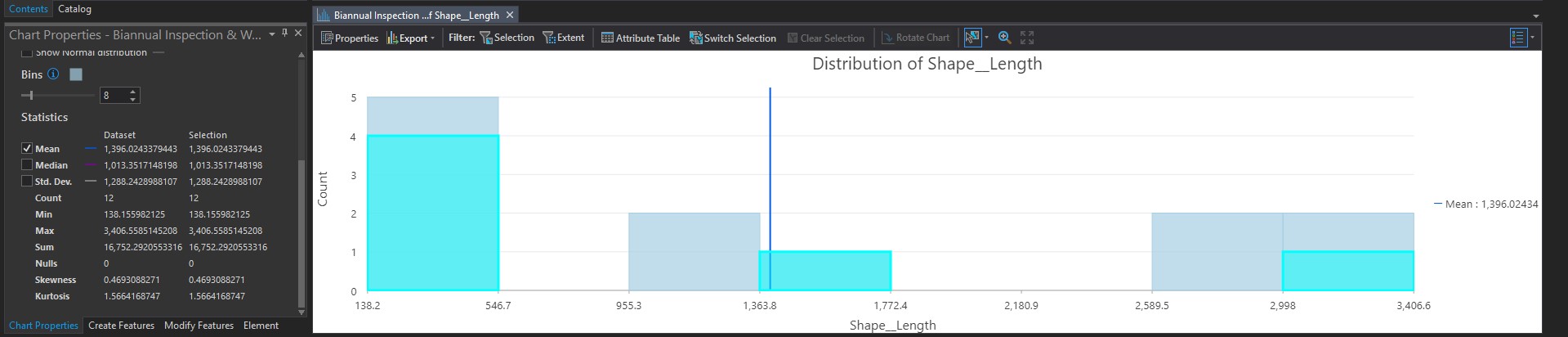Open chart Properties from the toolbar
Viewport: 1568px width, 337px height.
tap(350, 38)
